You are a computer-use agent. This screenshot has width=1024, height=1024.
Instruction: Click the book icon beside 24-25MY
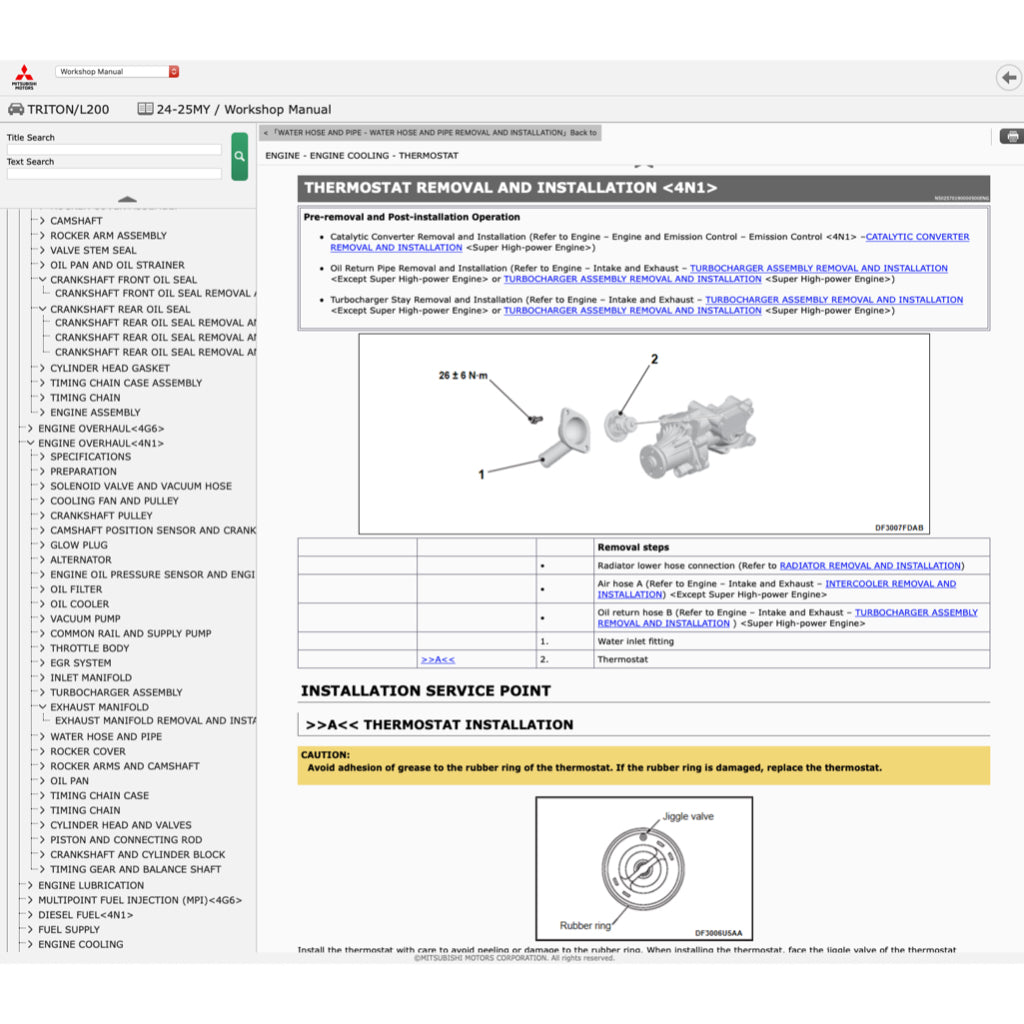pos(145,109)
